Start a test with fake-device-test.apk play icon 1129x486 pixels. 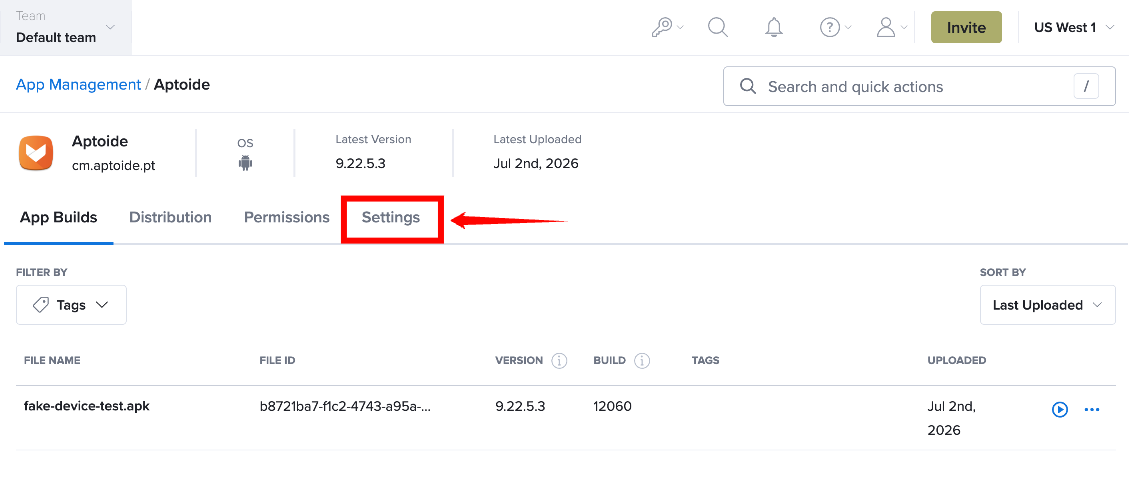pyautogui.click(x=1060, y=410)
